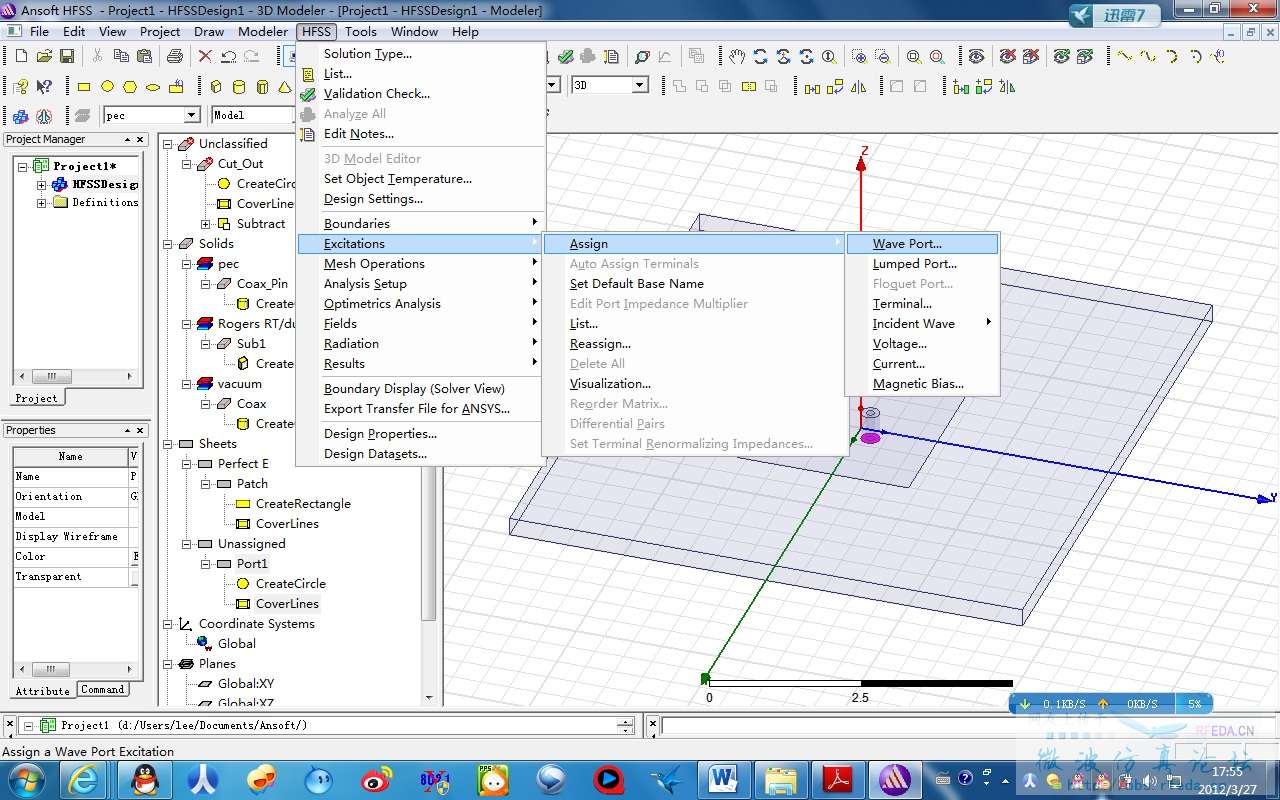Expand the Subtract tree node
1280x800 pixels.
[x=206, y=224]
